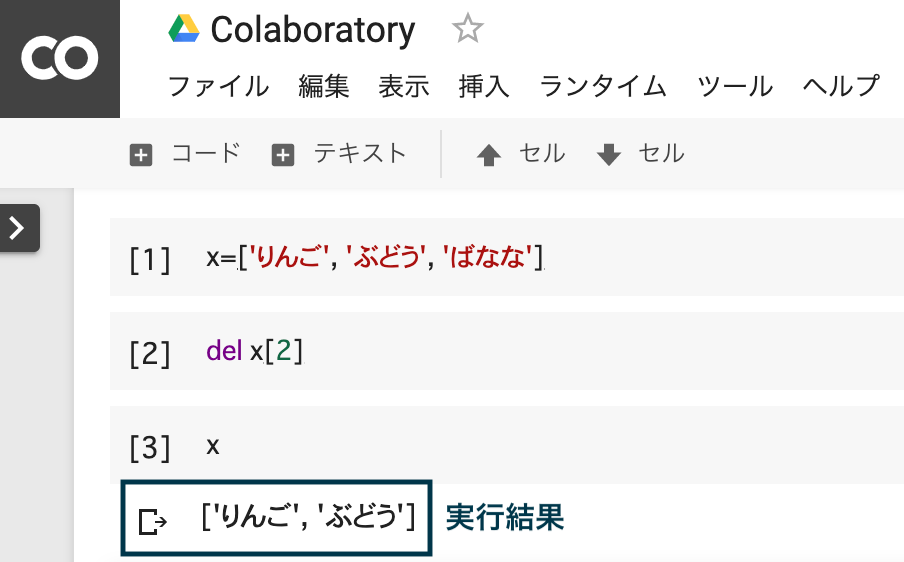Click the Colaboratory CO logo

(x=59, y=58)
